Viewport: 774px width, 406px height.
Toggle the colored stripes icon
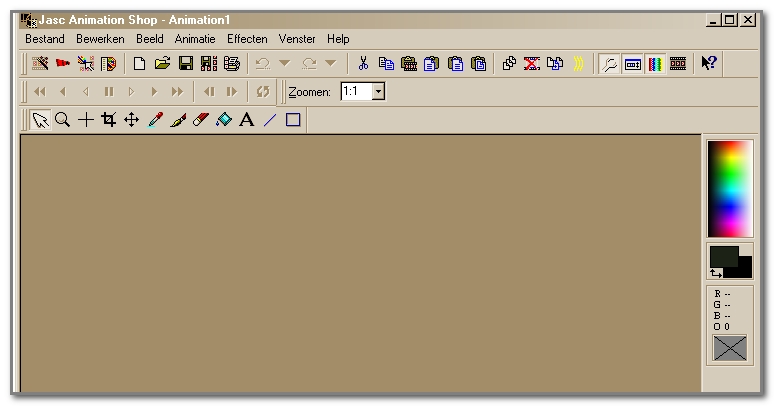655,64
